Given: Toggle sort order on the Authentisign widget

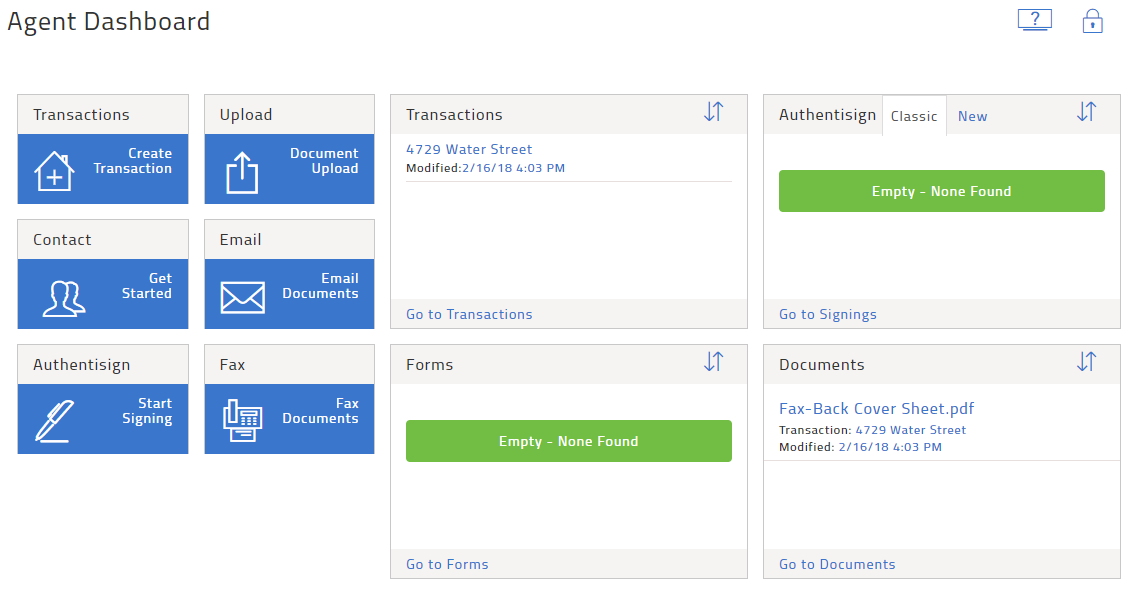Looking at the screenshot, I should 1086,113.
